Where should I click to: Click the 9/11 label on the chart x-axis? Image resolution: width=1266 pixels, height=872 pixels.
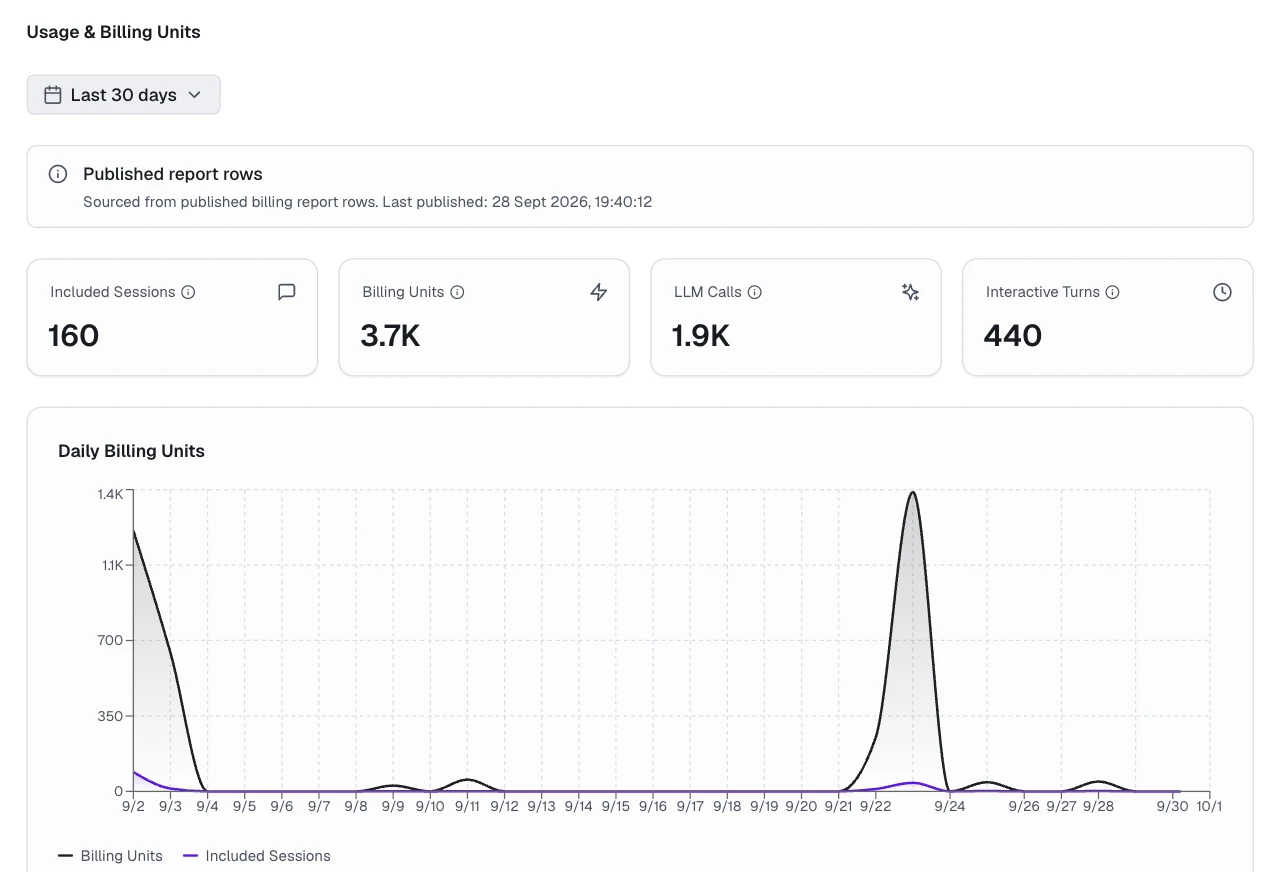[467, 806]
